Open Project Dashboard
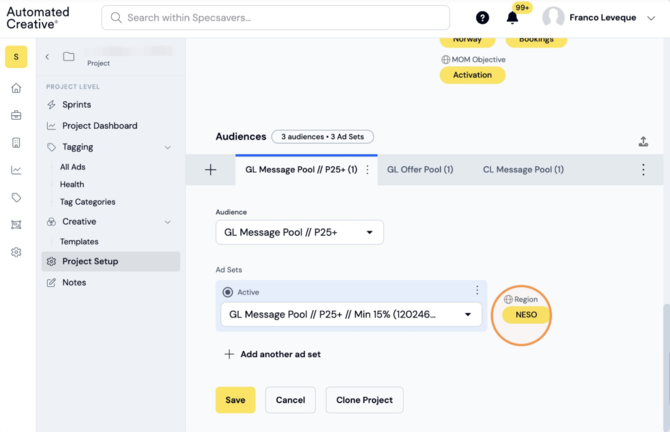This screenshot has width=670, height=432. [100, 126]
